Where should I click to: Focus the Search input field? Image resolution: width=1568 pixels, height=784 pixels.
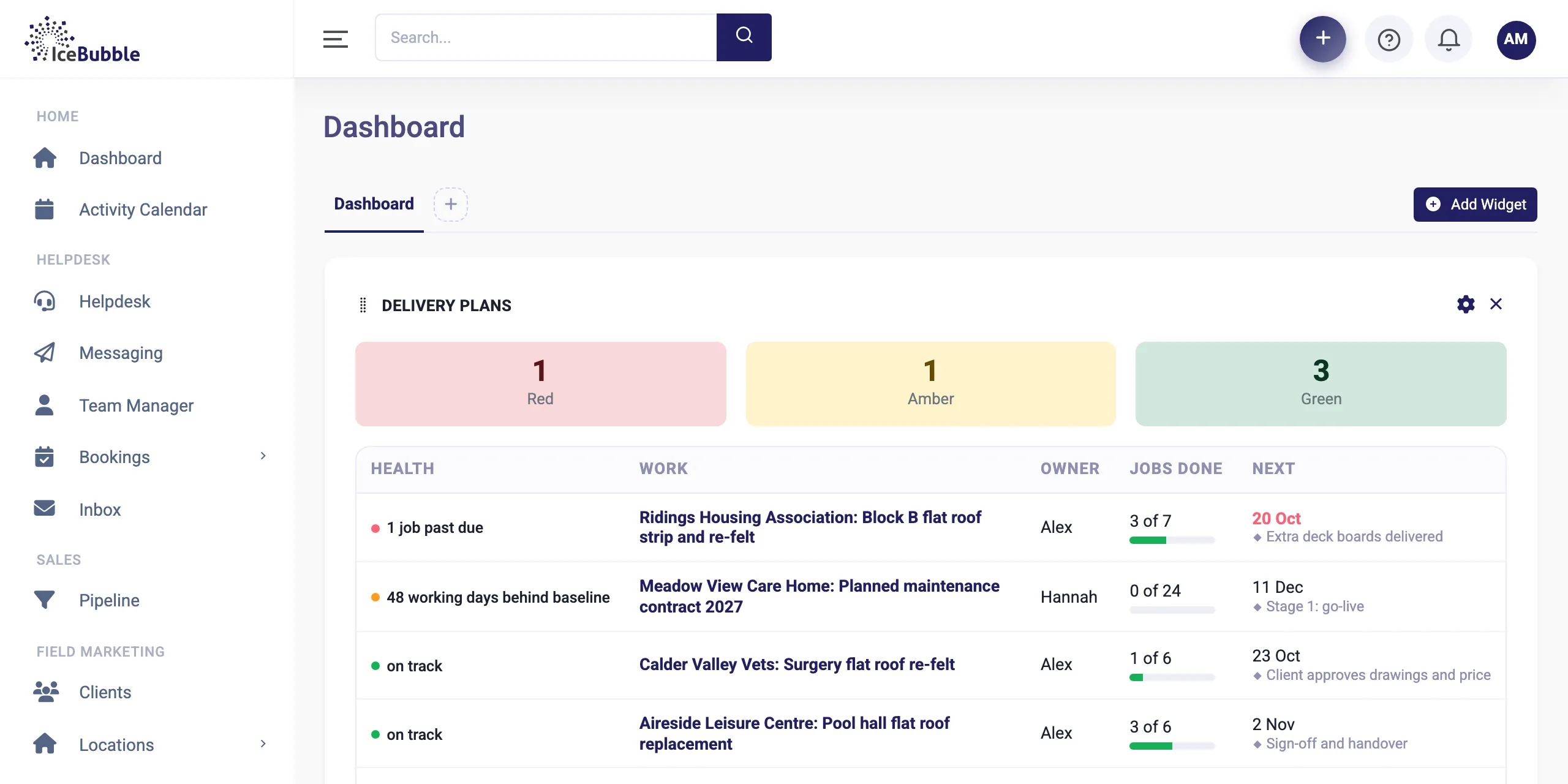pos(546,37)
